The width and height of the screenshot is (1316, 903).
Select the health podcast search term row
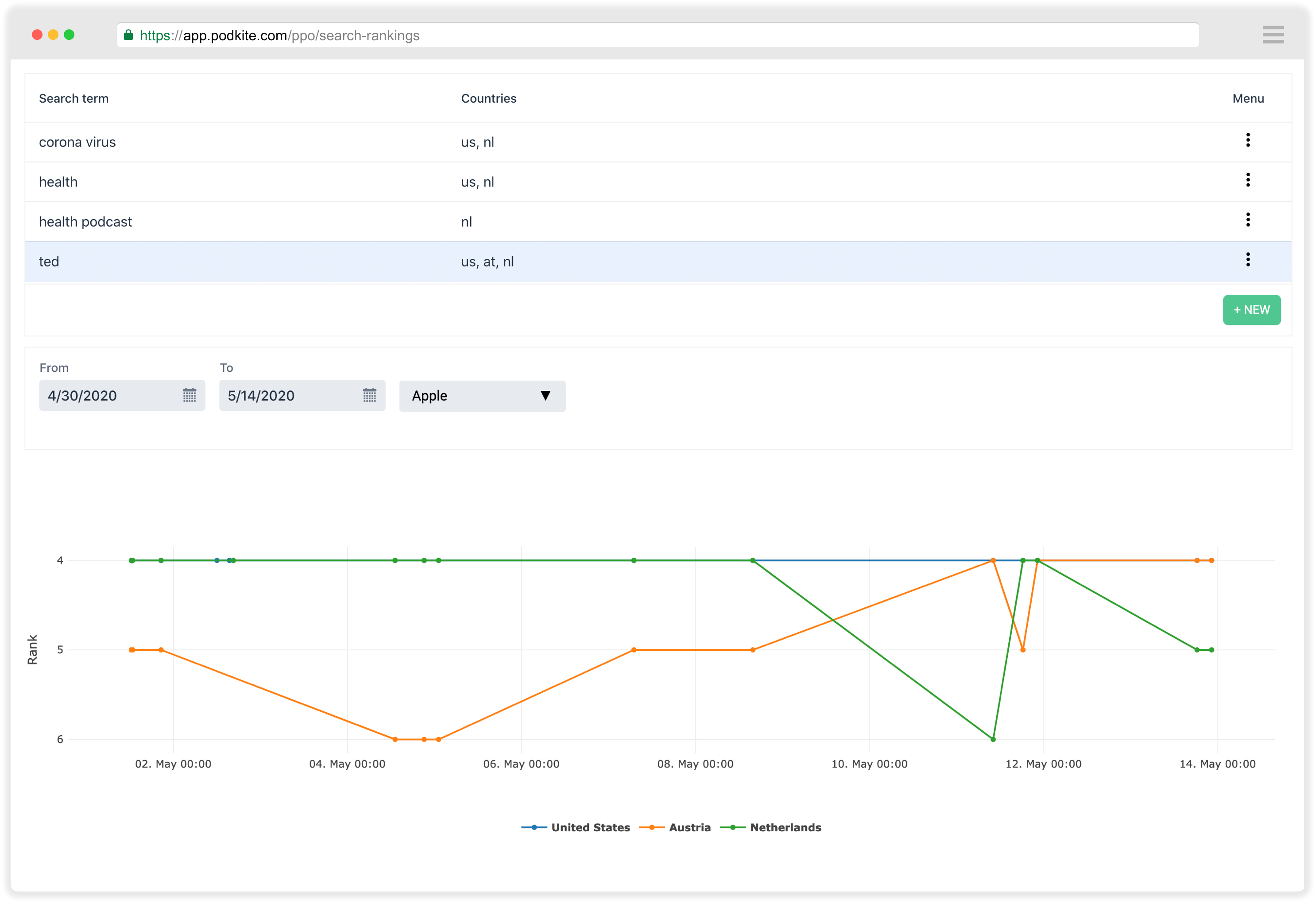tap(85, 222)
